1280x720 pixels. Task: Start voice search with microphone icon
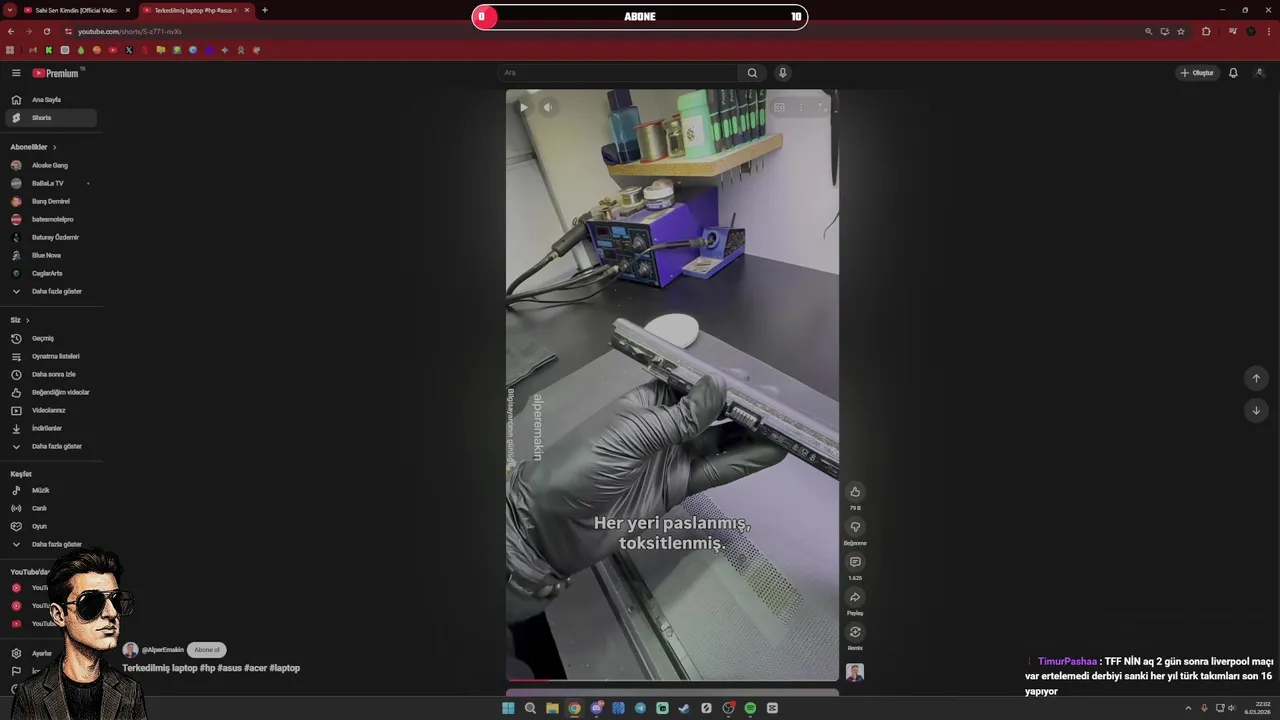tap(783, 73)
